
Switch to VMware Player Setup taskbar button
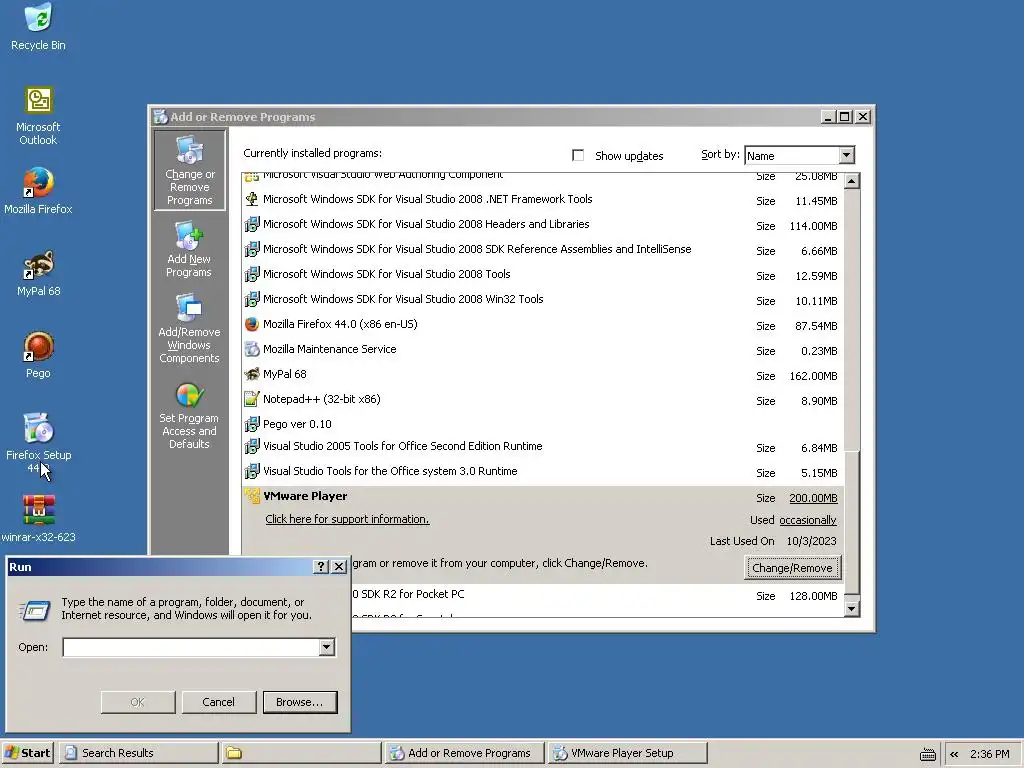[x=627, y=753]
